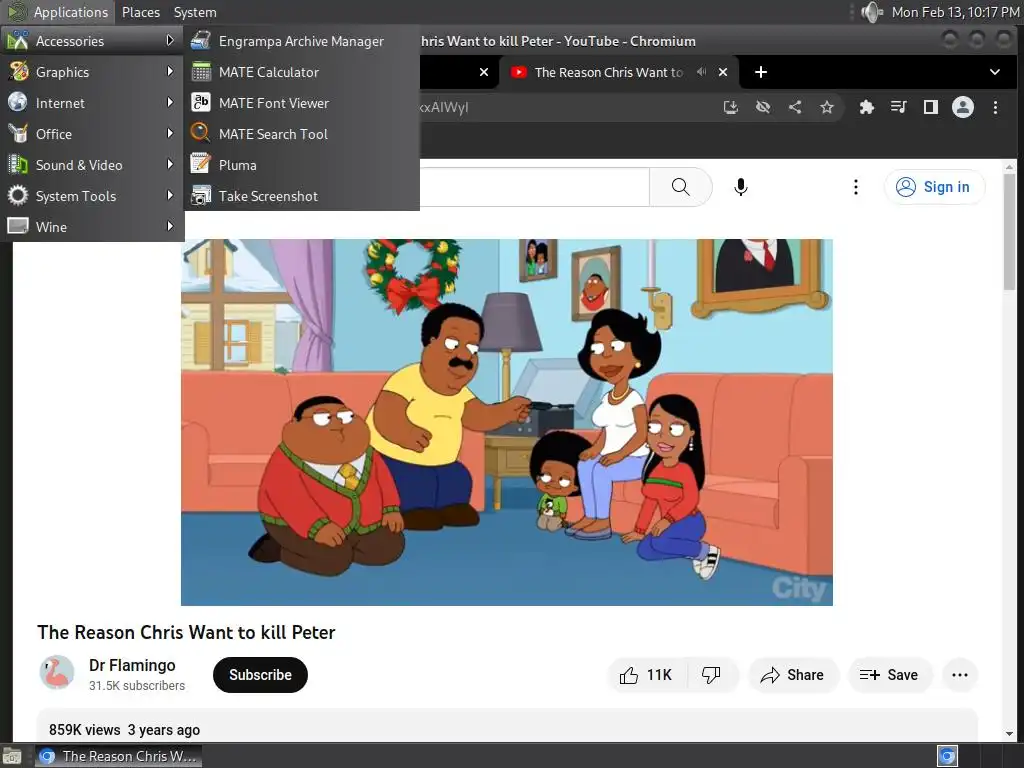Bookmark this page with star
The height and width of the screenshot is (768, 1024).
click(827, 108)
